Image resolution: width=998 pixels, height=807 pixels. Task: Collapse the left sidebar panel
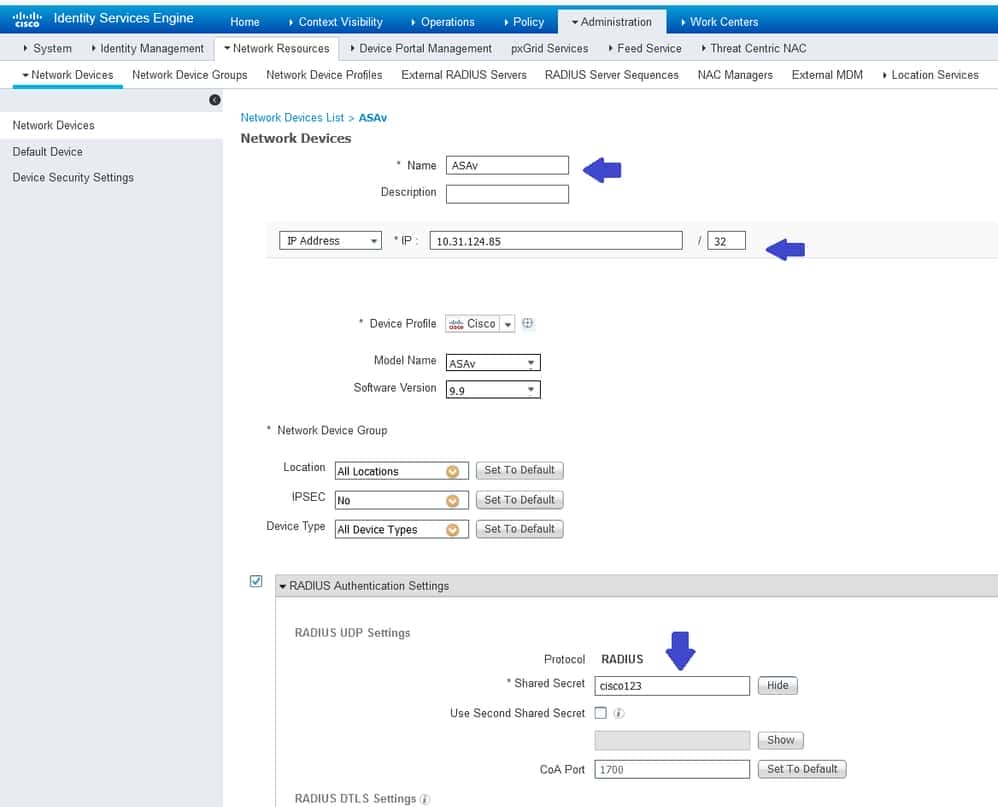(215, 100)
